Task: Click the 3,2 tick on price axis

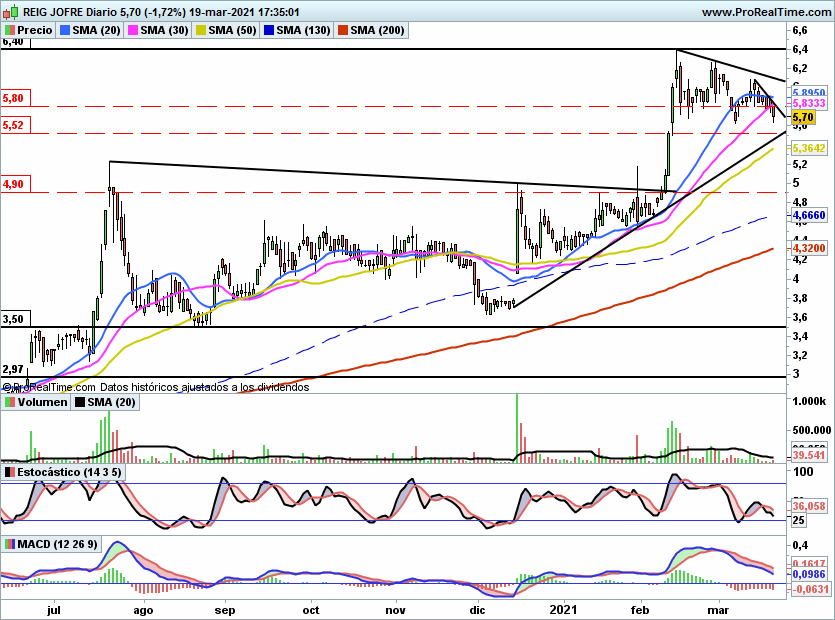Action: (800, 355)
